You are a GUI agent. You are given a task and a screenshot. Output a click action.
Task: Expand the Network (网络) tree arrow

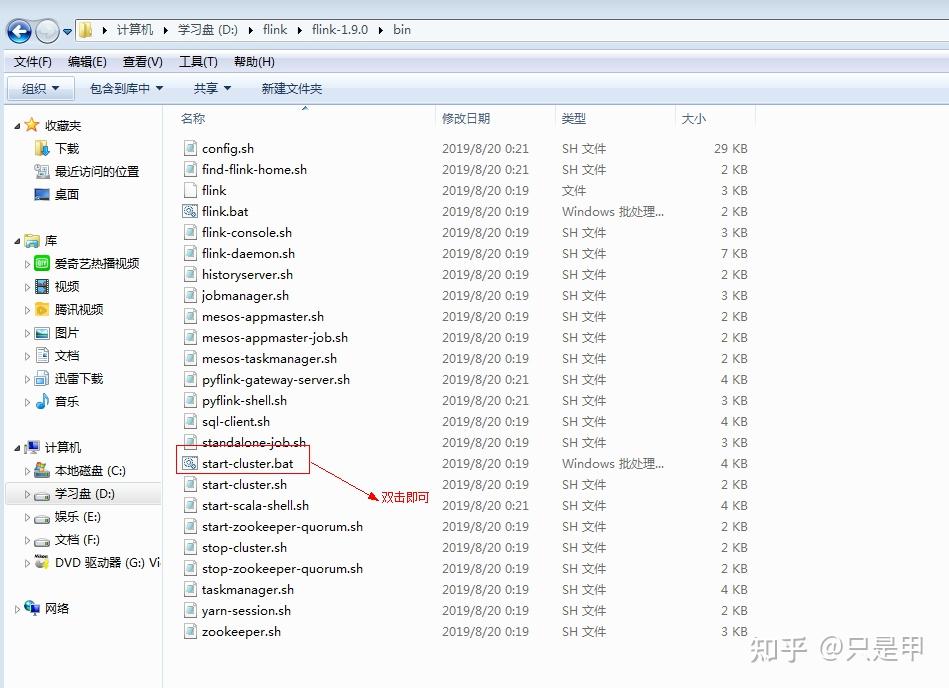click(x=17, y=609)
